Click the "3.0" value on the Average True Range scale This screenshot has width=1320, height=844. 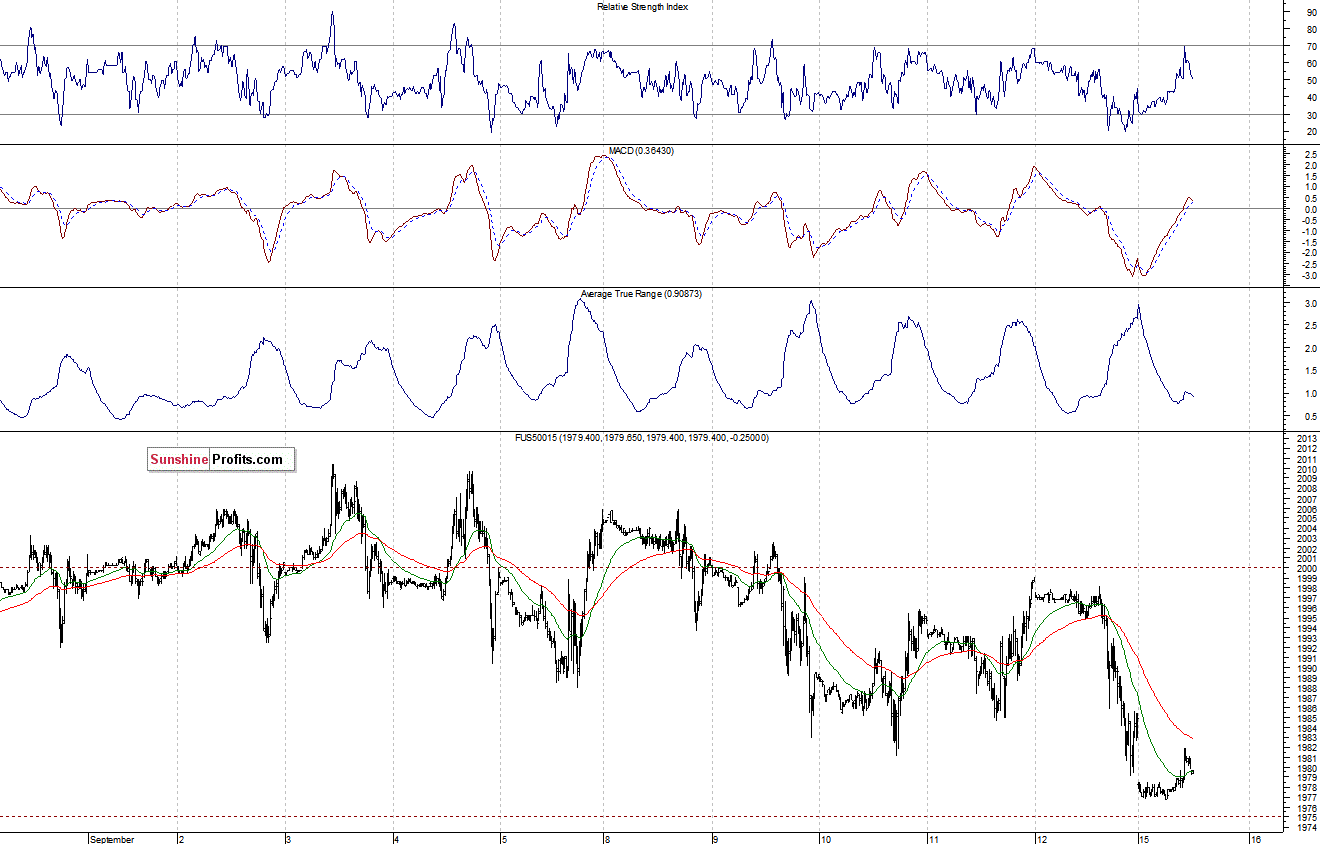tap(1310, 303)
